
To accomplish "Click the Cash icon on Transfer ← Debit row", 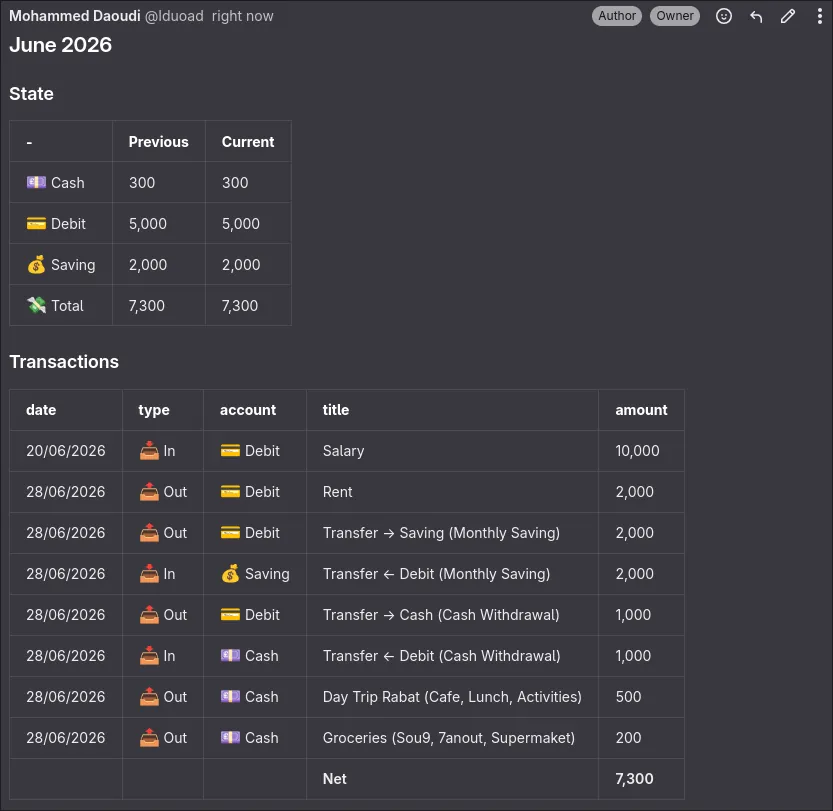I will coord(230,655).
